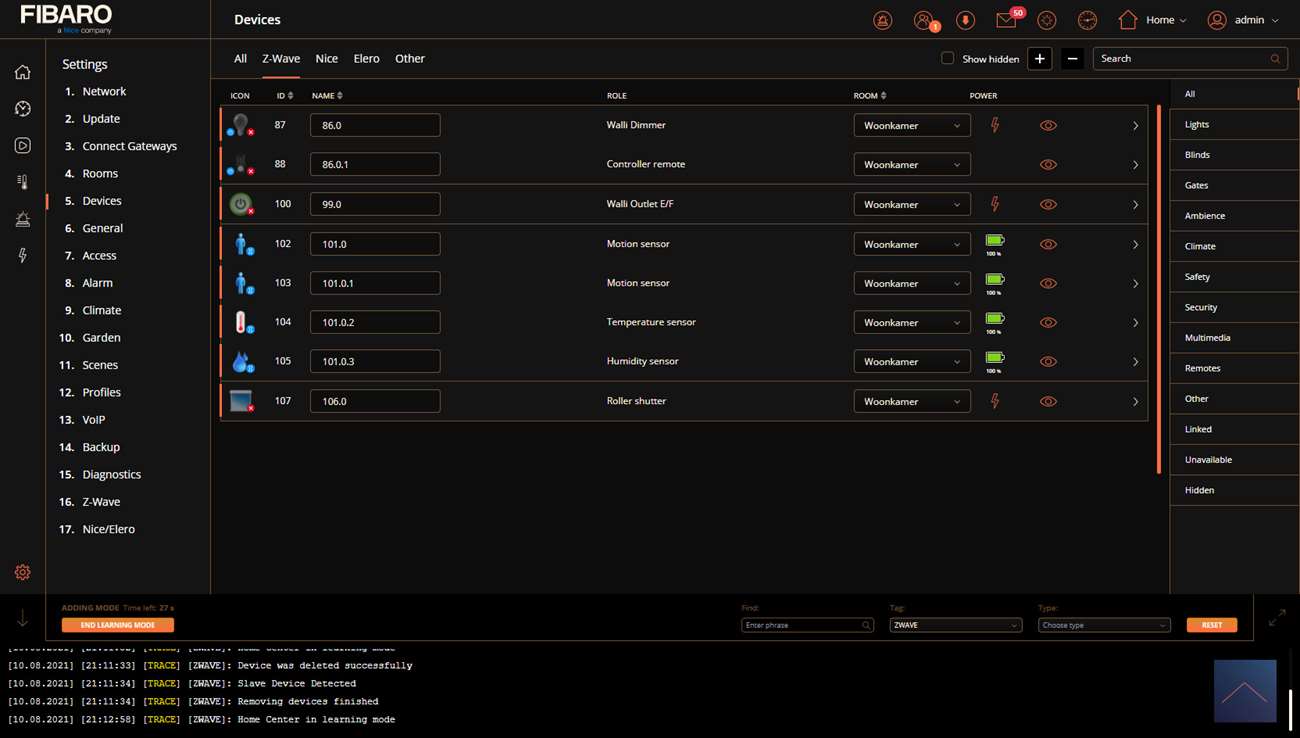Open Backup in Settings menu
The width and height of the screenshot is (1300, 738).
tap(101, 447)
